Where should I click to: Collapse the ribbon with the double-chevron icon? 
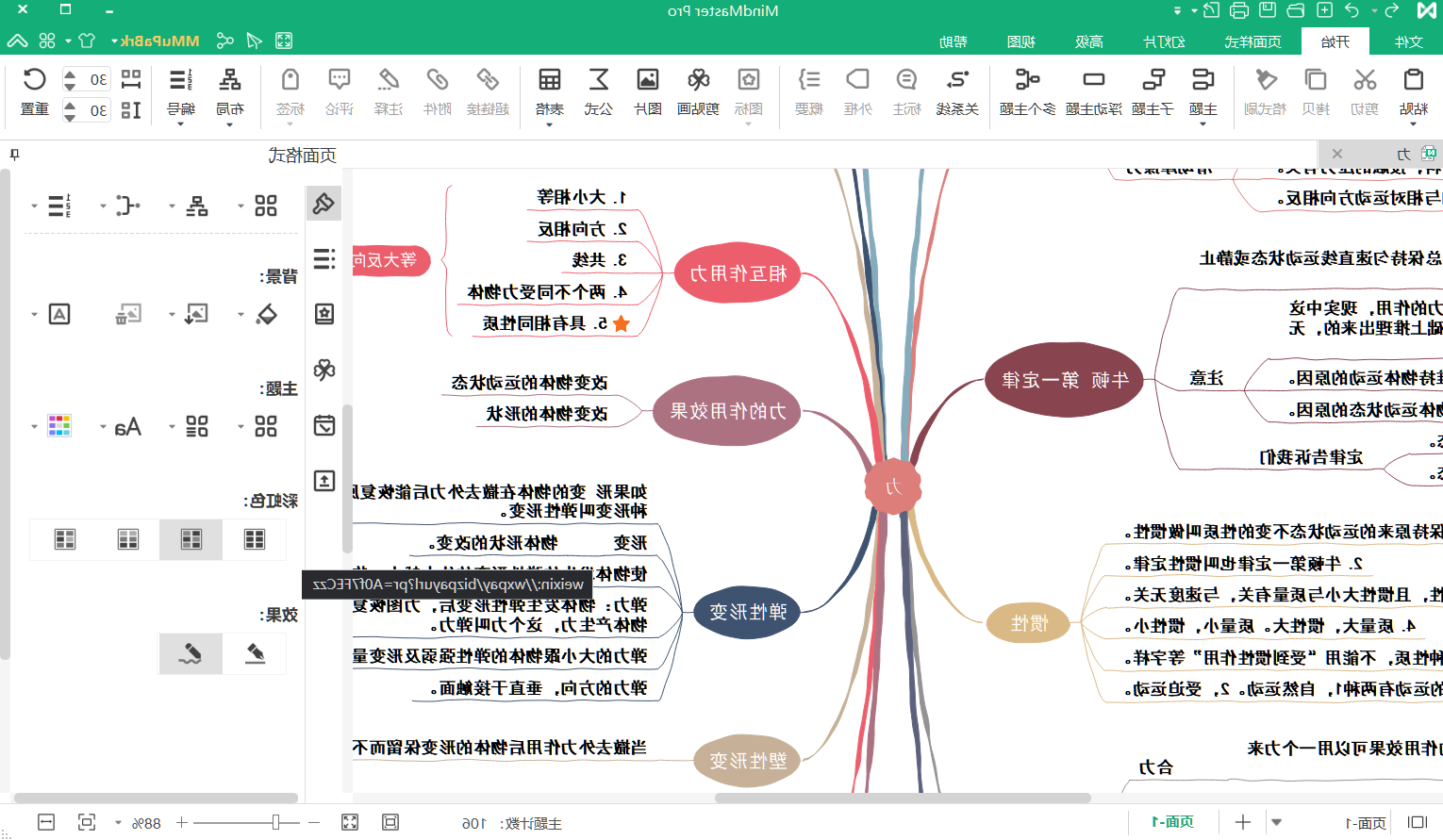coord(17,41)
